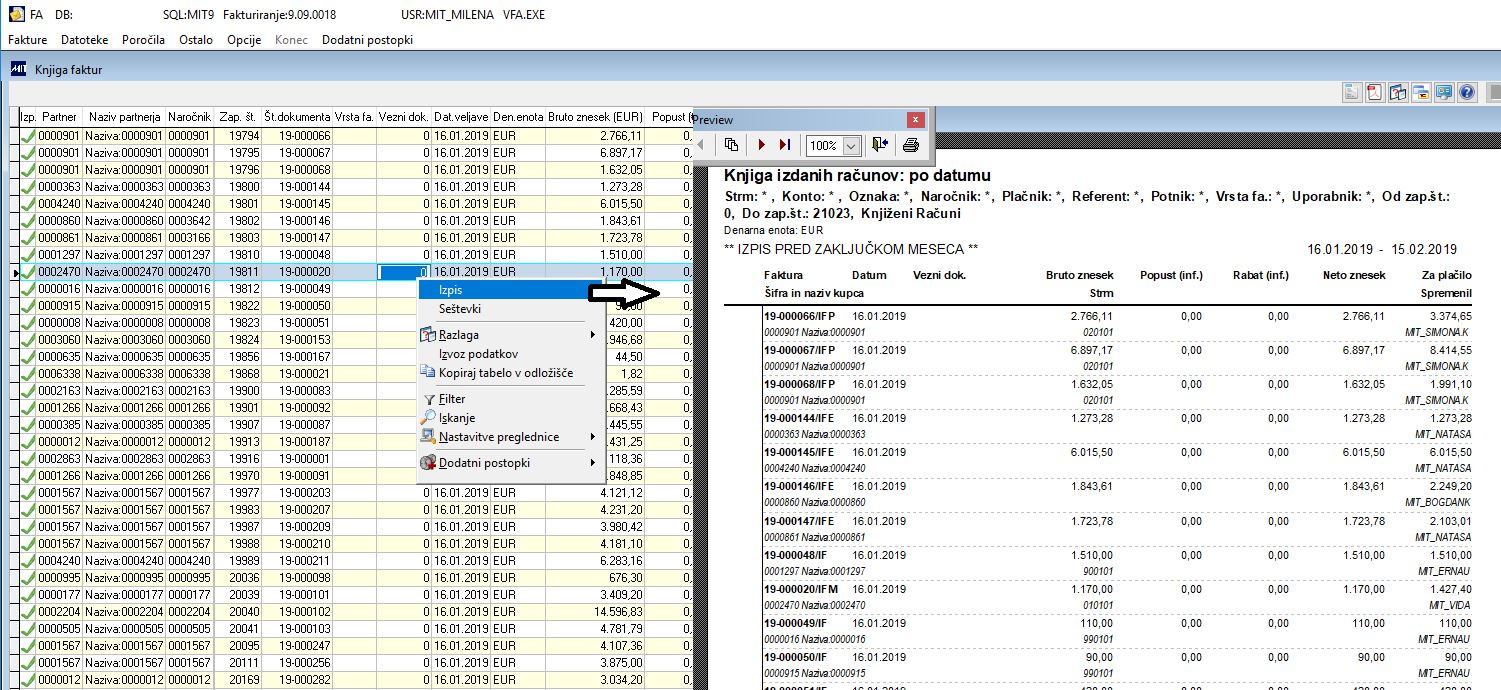Jump to the last preview page
Image resolution: width=1501 pixels, height=690 pixels.
pyautogui.click(x=785, y=145)
